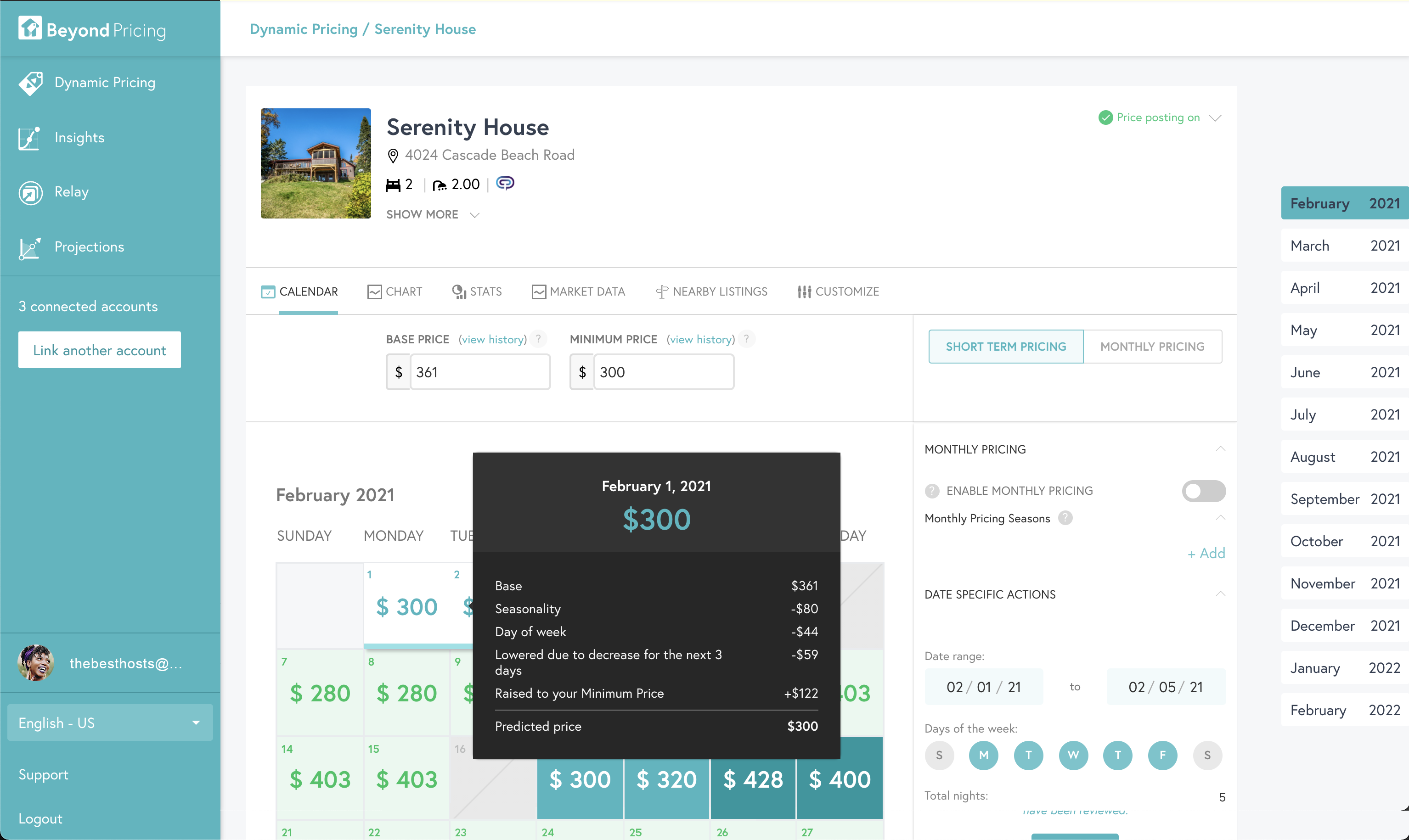This screenshot has width=1409, height=840.
Task: Collapse Monthly Pricing Seasons chevron
Action: pyautogui.click(x=1220, y=518)
